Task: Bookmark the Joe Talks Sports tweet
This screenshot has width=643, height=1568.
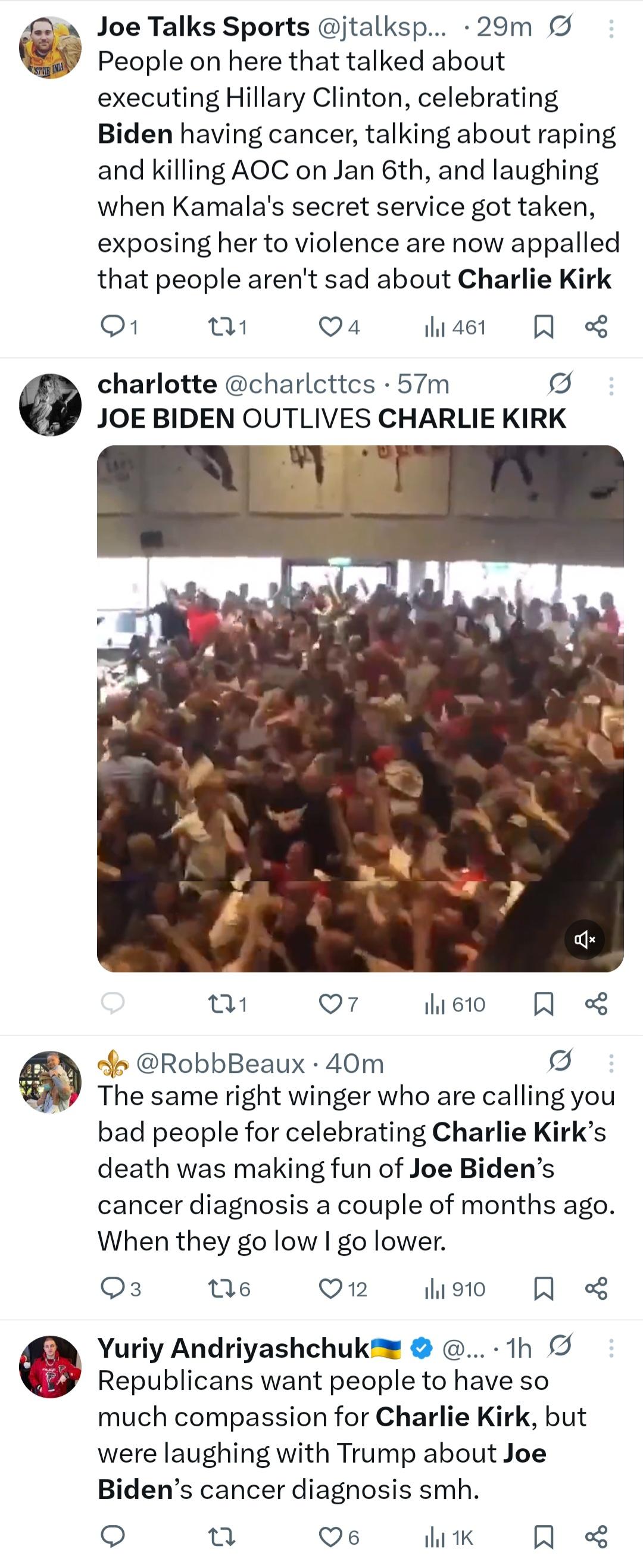Action: coord(543,327)
